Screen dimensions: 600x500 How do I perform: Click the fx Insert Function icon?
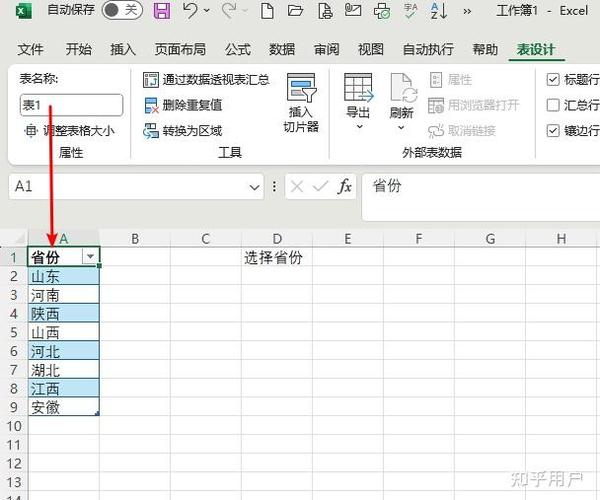point(344,187)
